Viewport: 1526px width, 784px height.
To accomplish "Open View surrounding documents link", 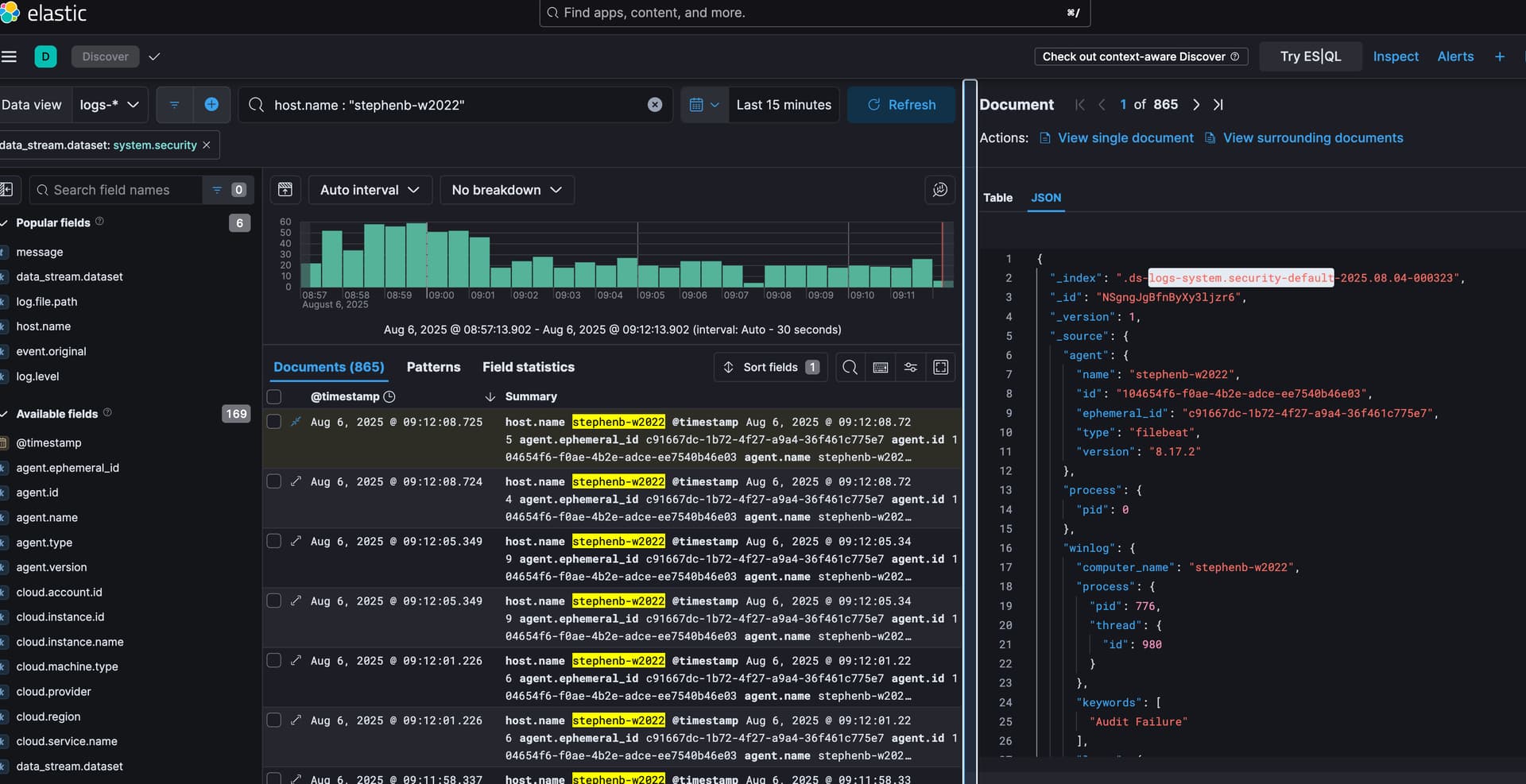I will click(x=1312, y=138).
